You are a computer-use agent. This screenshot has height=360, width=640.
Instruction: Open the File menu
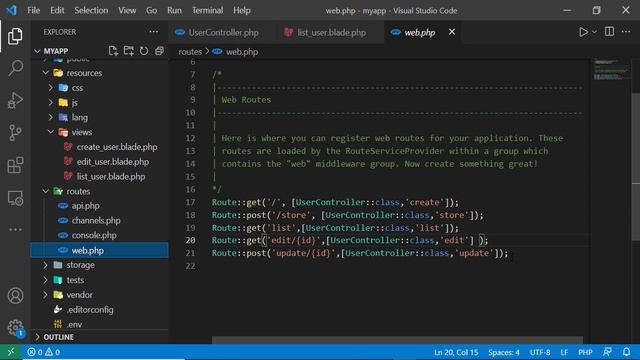click(x=33, y=10)
